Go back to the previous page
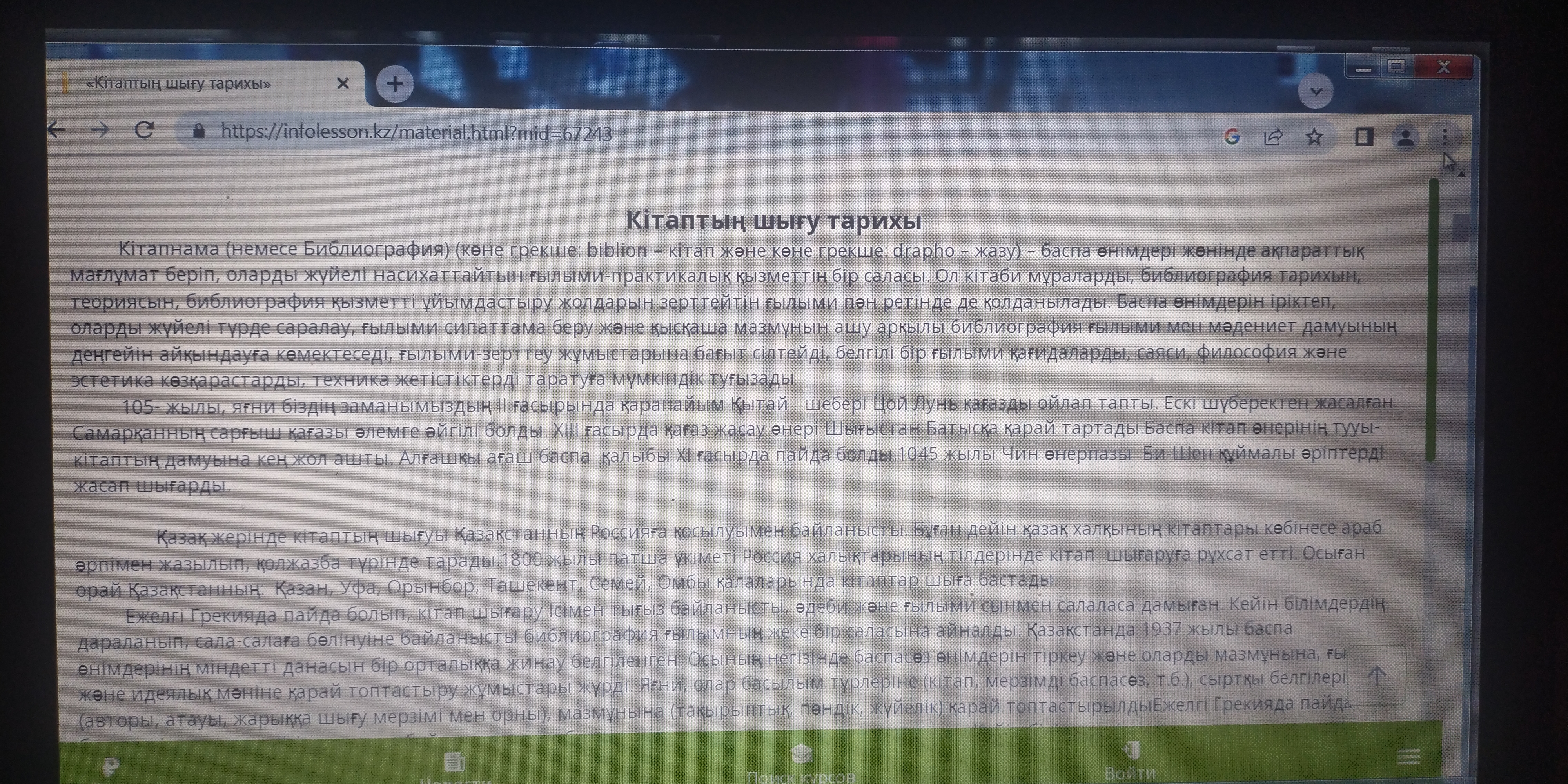This screenshot has width=1568, height=784. [56, 129]
